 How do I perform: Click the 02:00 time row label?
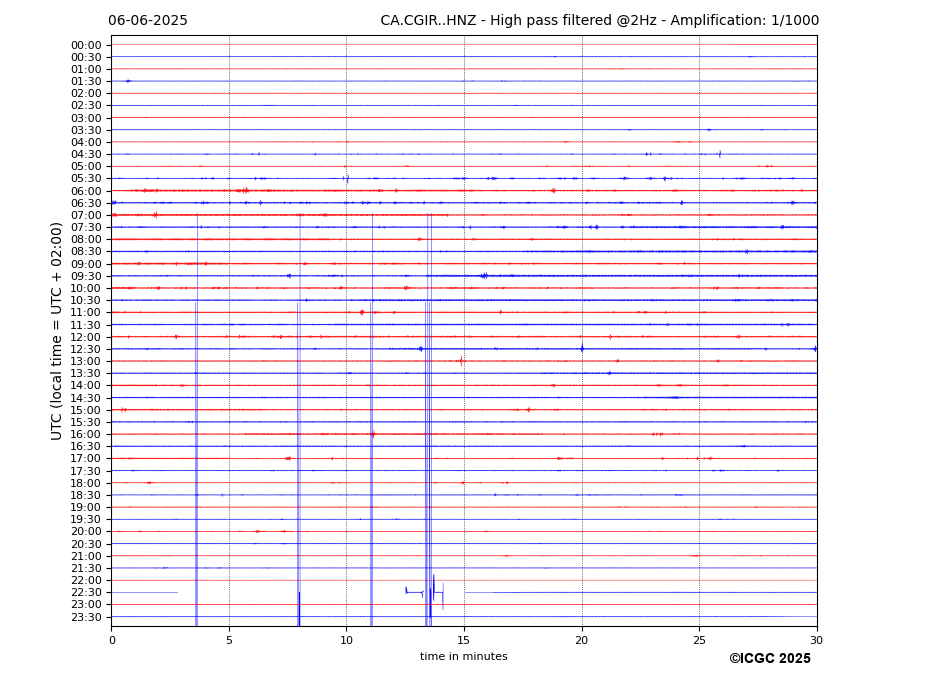[x=86, y=93]
